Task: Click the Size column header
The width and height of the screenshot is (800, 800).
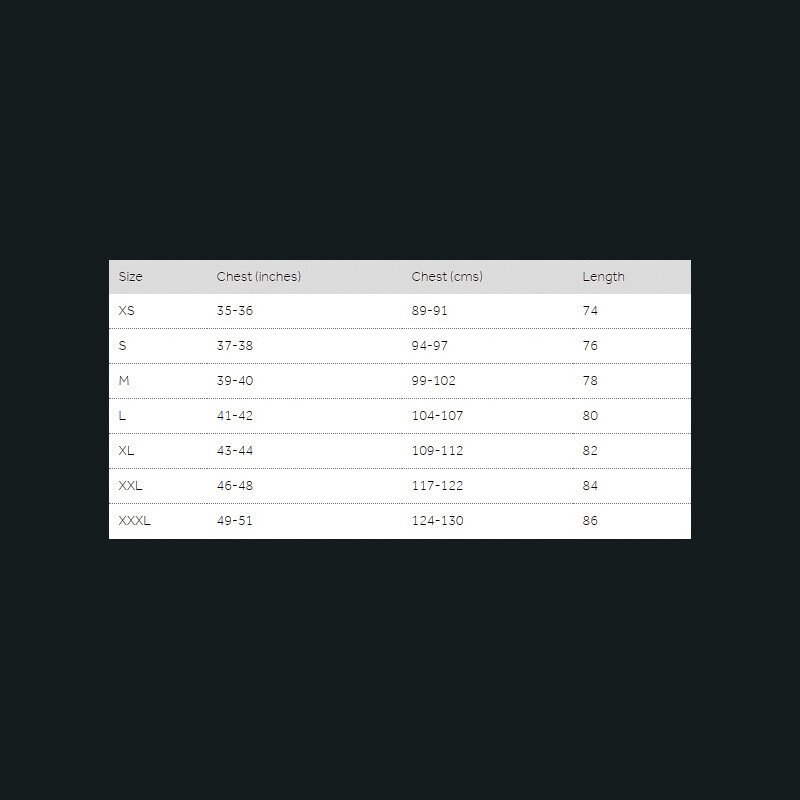Action: (131, 277)
